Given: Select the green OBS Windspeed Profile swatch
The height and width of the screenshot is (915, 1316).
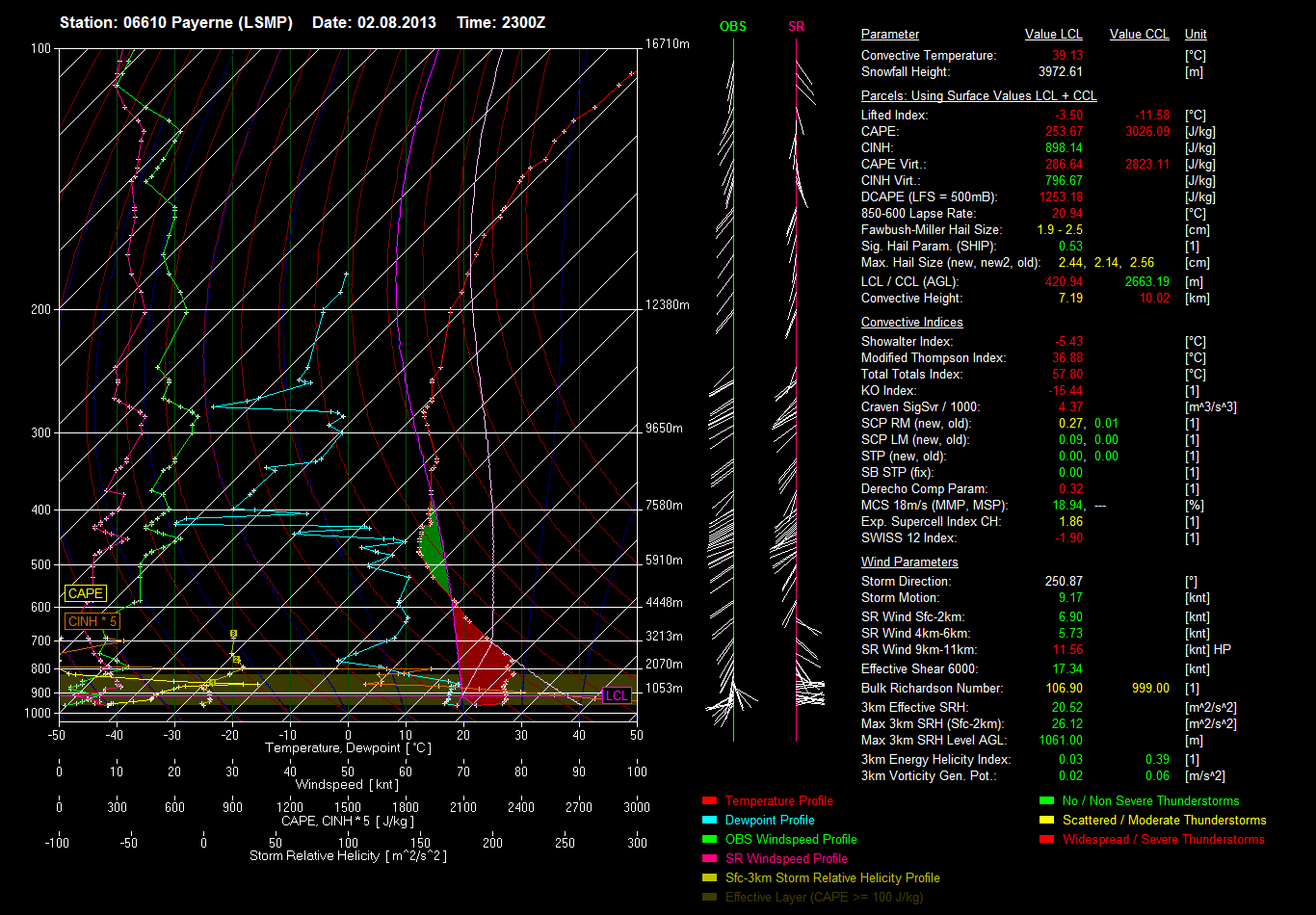Looking at the screenshot, I should coord(709,840).
